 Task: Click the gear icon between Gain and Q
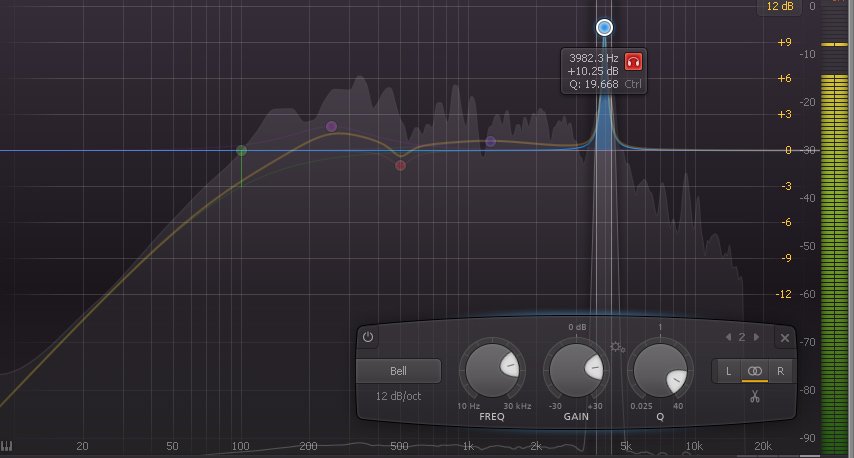click(617, 347)
